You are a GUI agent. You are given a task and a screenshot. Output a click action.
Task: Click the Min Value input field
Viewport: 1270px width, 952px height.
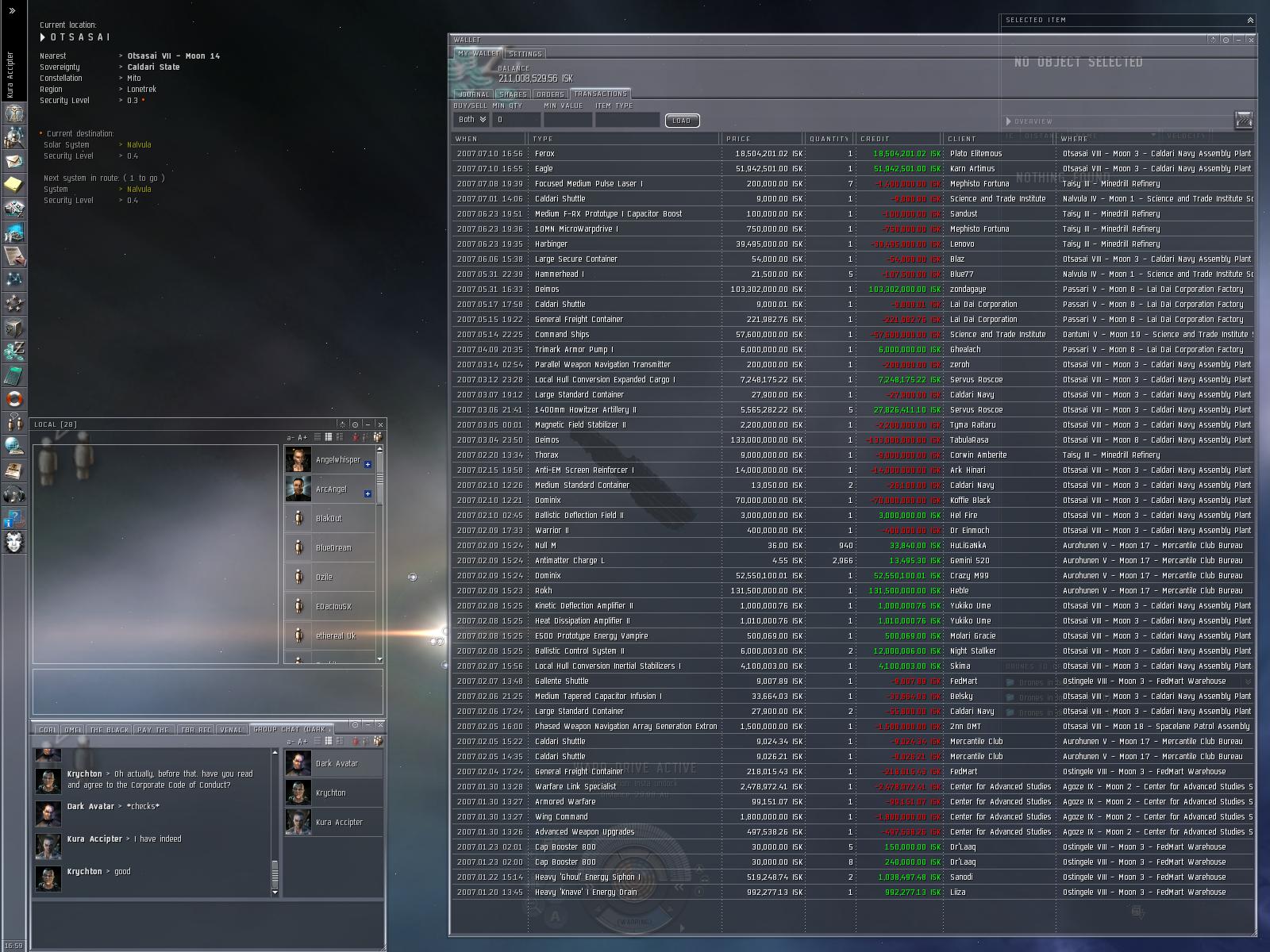[568, 120]
